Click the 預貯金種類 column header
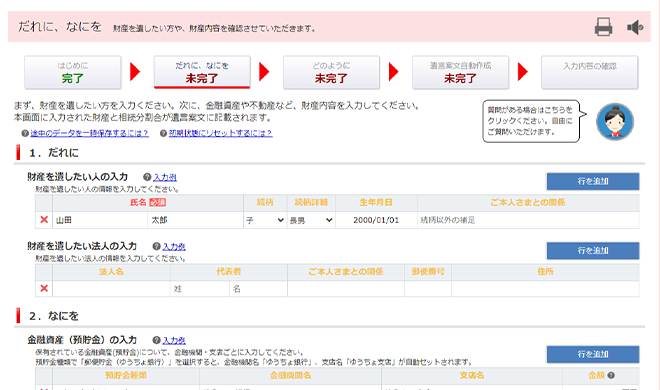This screenshot has height=390, width=660. pos(126,375)
